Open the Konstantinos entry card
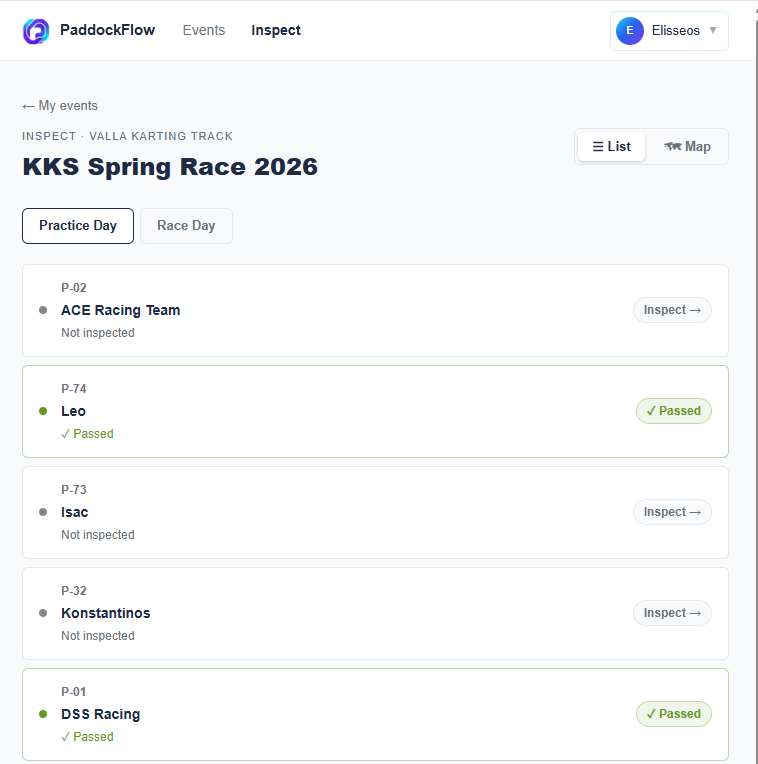This screenshot has height=764, width=758. (x=375, y=613)
